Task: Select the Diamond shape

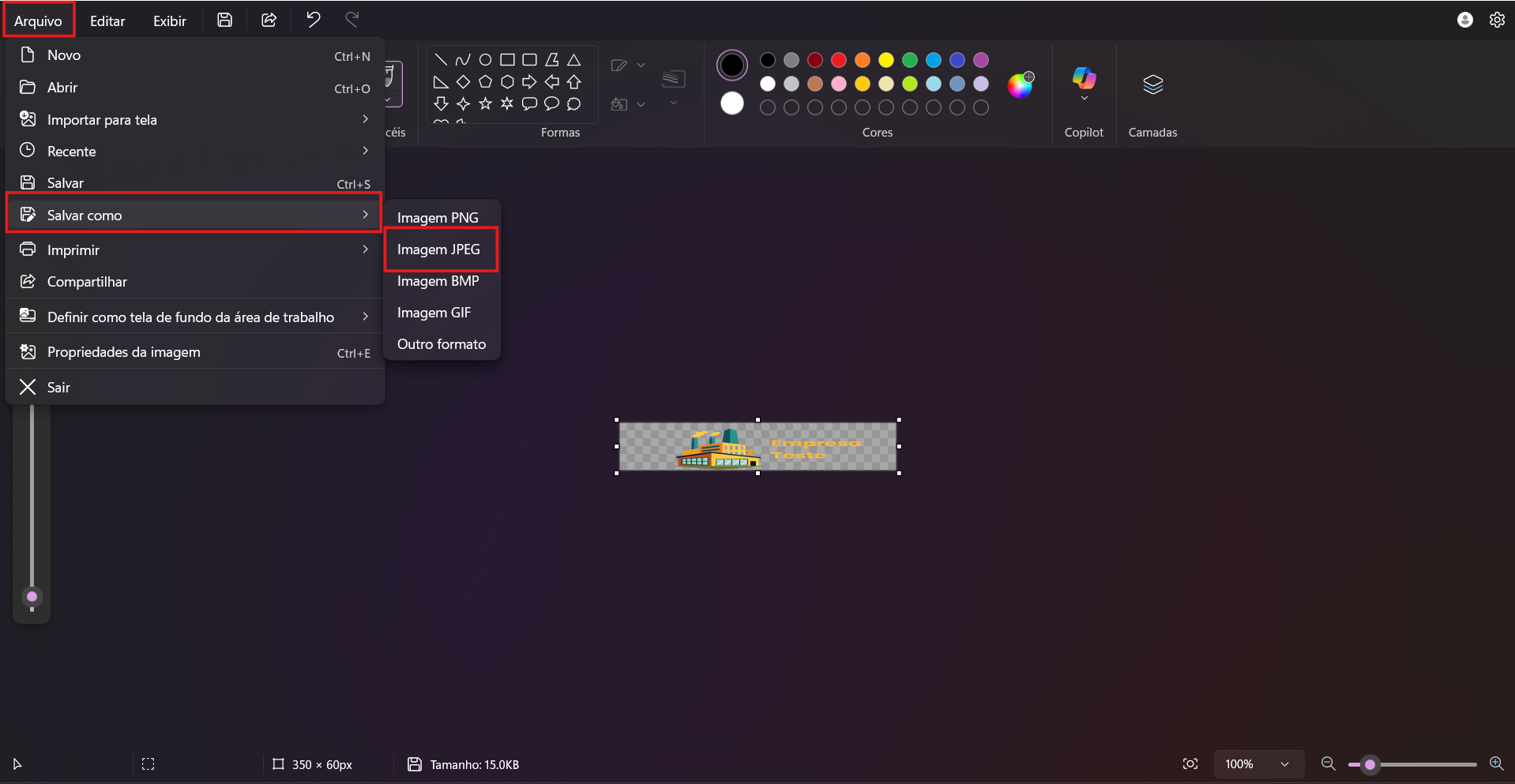Action: coord(463,82)
